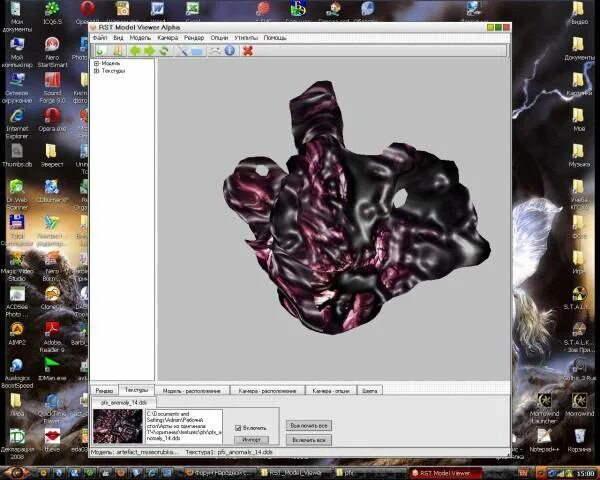Click the Morrowind Launcher desktop icon

coord(544,408)
